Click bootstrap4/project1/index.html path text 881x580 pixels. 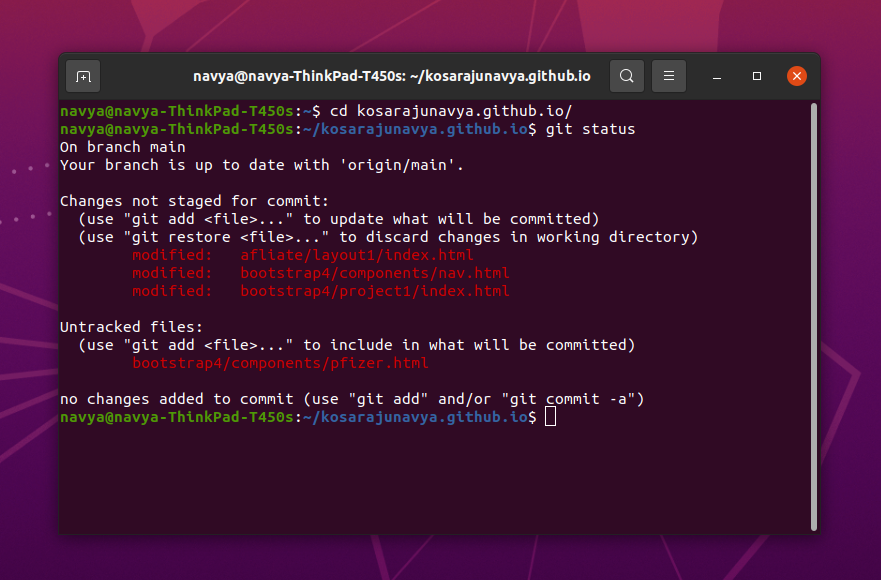pyautogui.click(x=374, y=290)
